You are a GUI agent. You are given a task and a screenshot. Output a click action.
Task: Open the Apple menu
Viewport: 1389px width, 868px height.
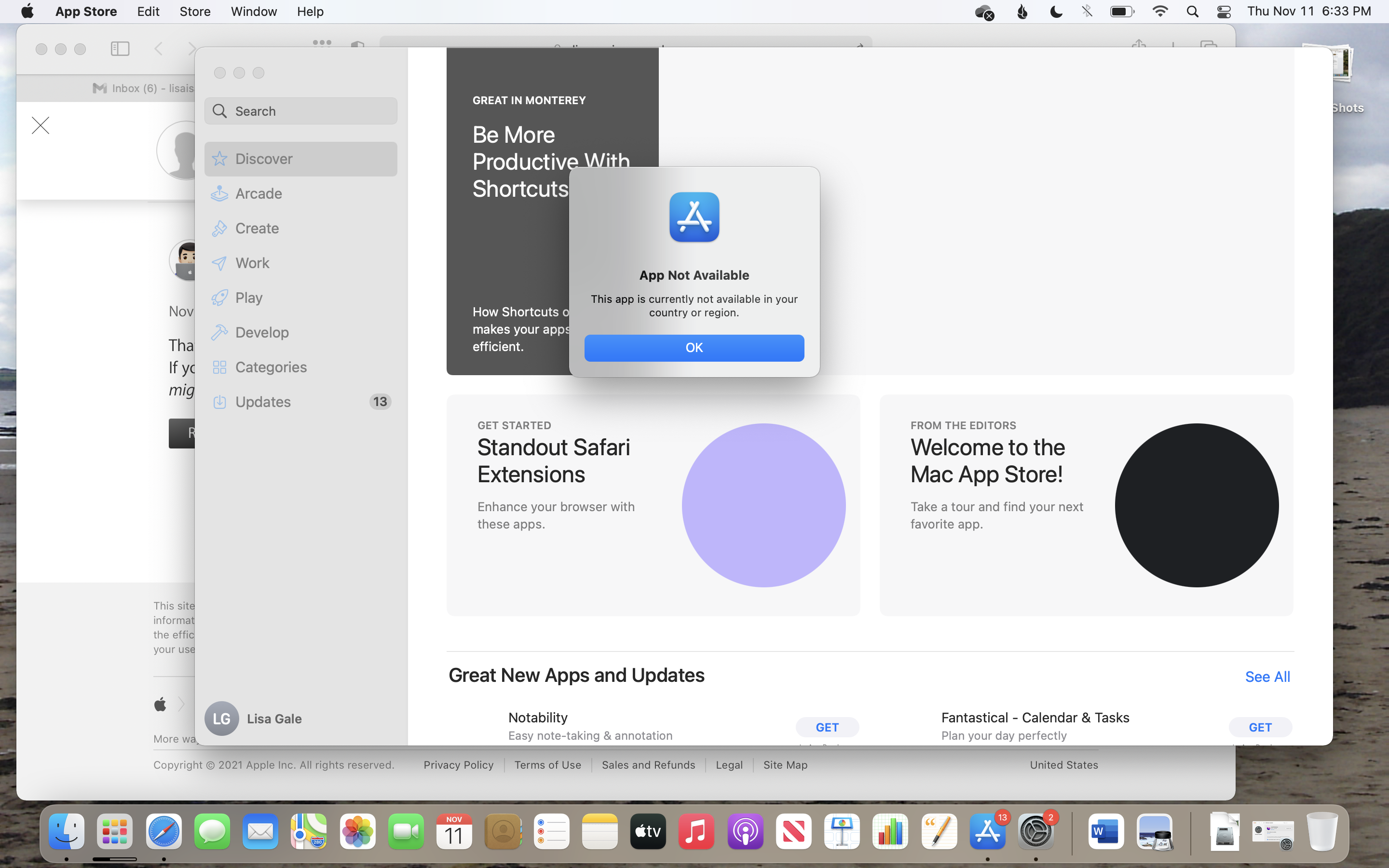(x=27, y=12)
